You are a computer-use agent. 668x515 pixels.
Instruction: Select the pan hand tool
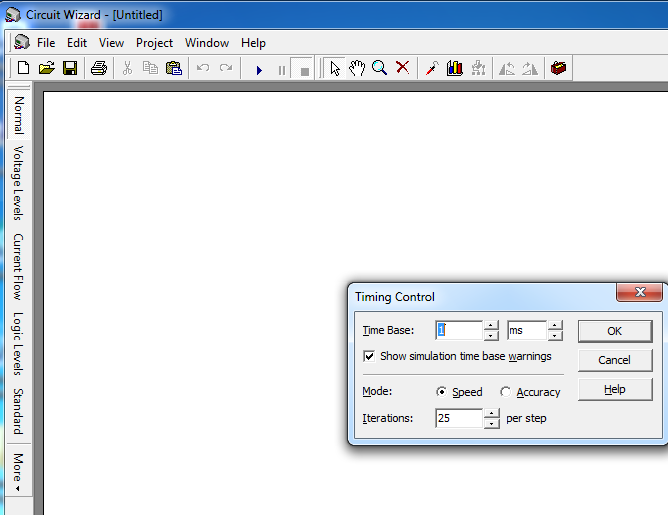(357, 68)
